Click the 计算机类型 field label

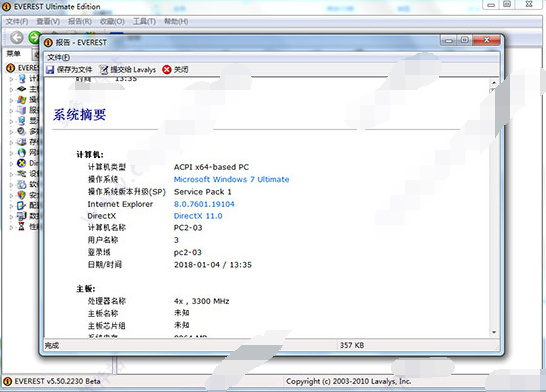[x=107, y=167]
